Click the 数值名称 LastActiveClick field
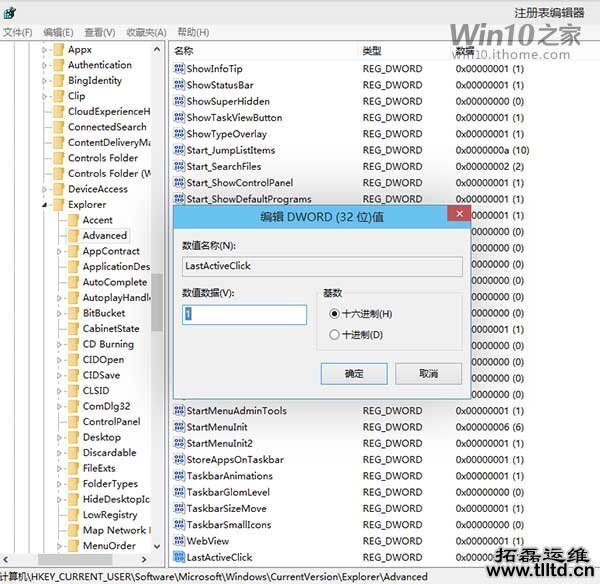 tap(322, 266)
